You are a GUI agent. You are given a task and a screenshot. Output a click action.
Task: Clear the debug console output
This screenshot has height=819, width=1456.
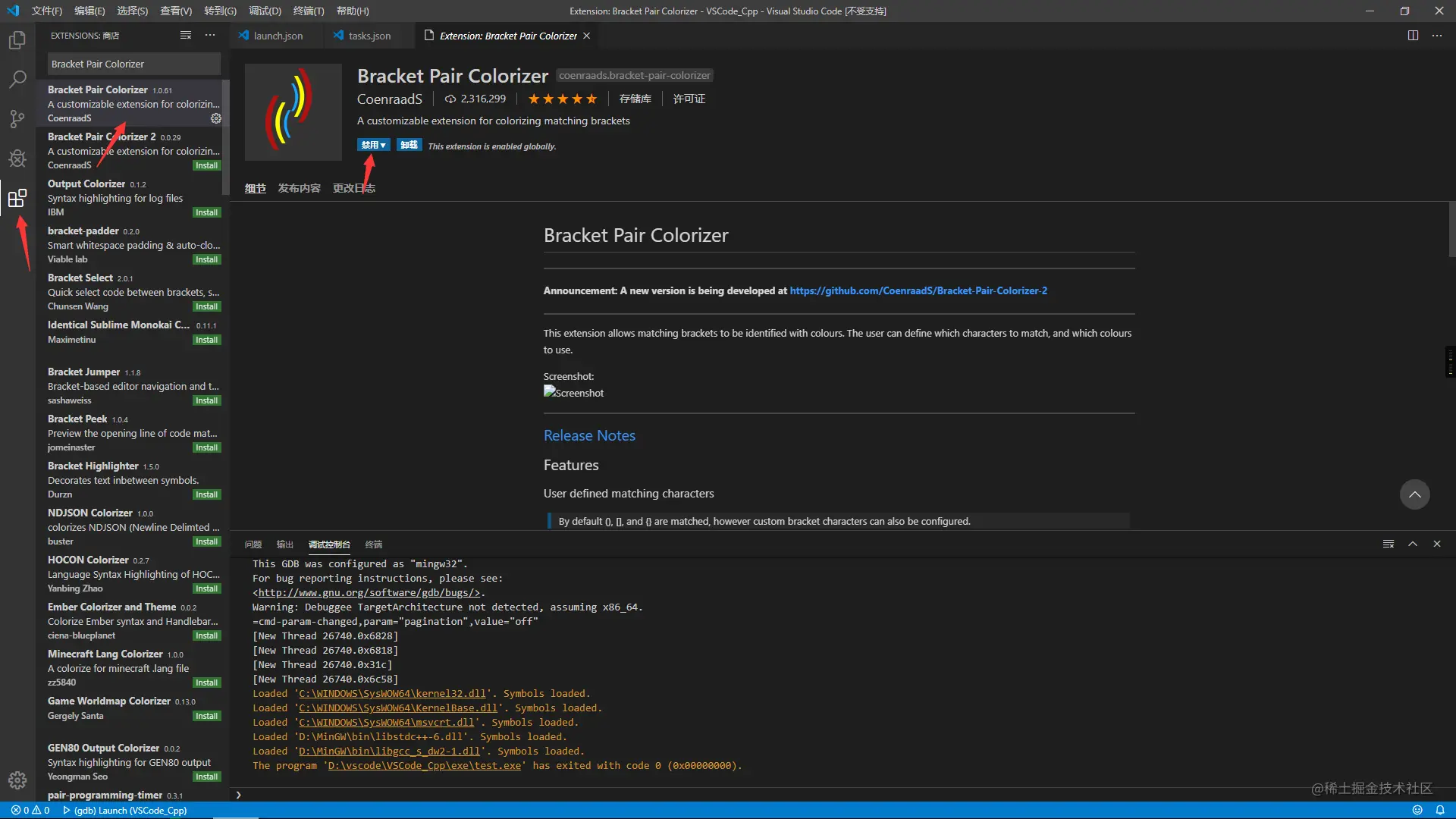[x=1389, y=544]
